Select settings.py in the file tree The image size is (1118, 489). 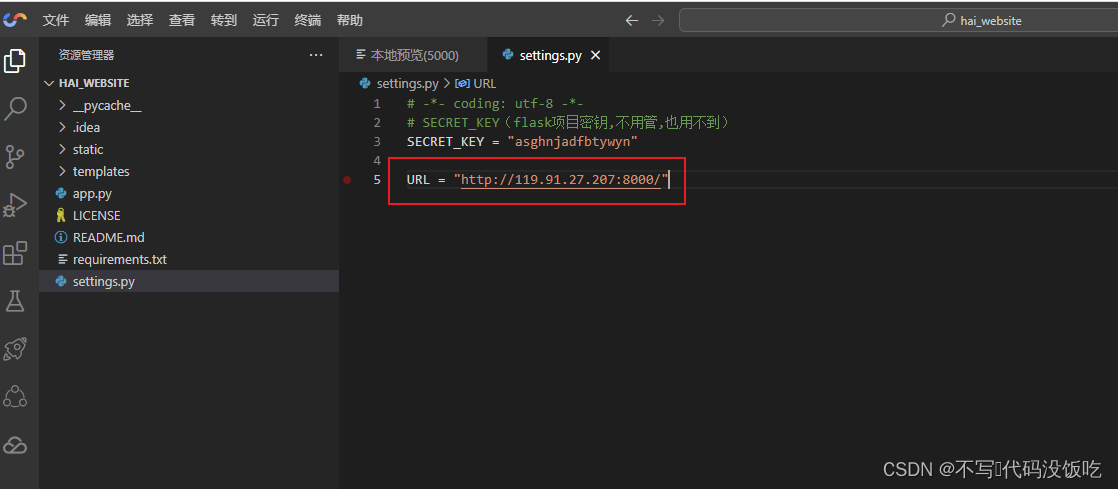[x=189, y=282]
